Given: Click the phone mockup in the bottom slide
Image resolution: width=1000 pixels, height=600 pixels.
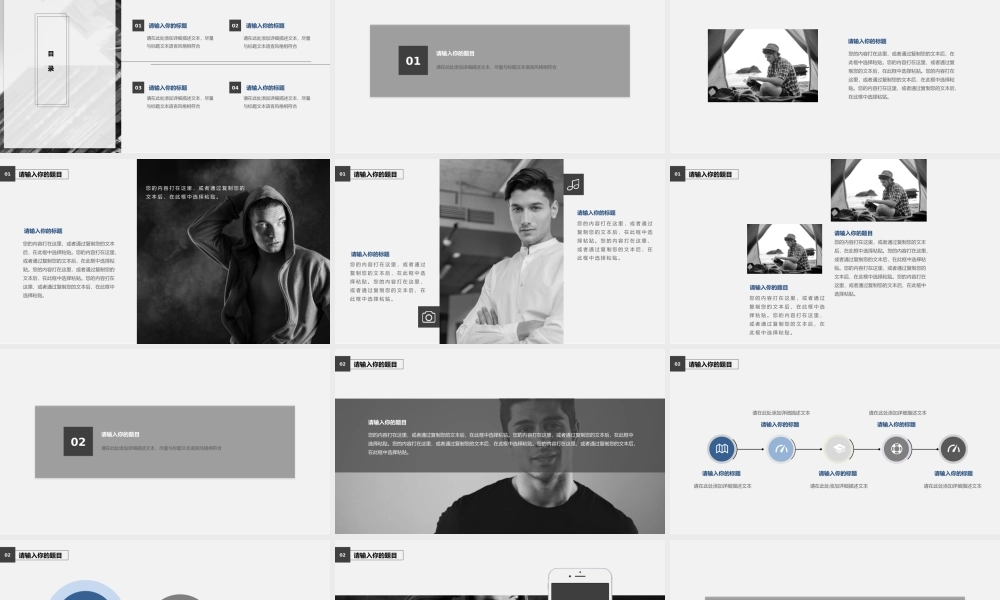Looking at the screenshot, I should tap(581, 585).
